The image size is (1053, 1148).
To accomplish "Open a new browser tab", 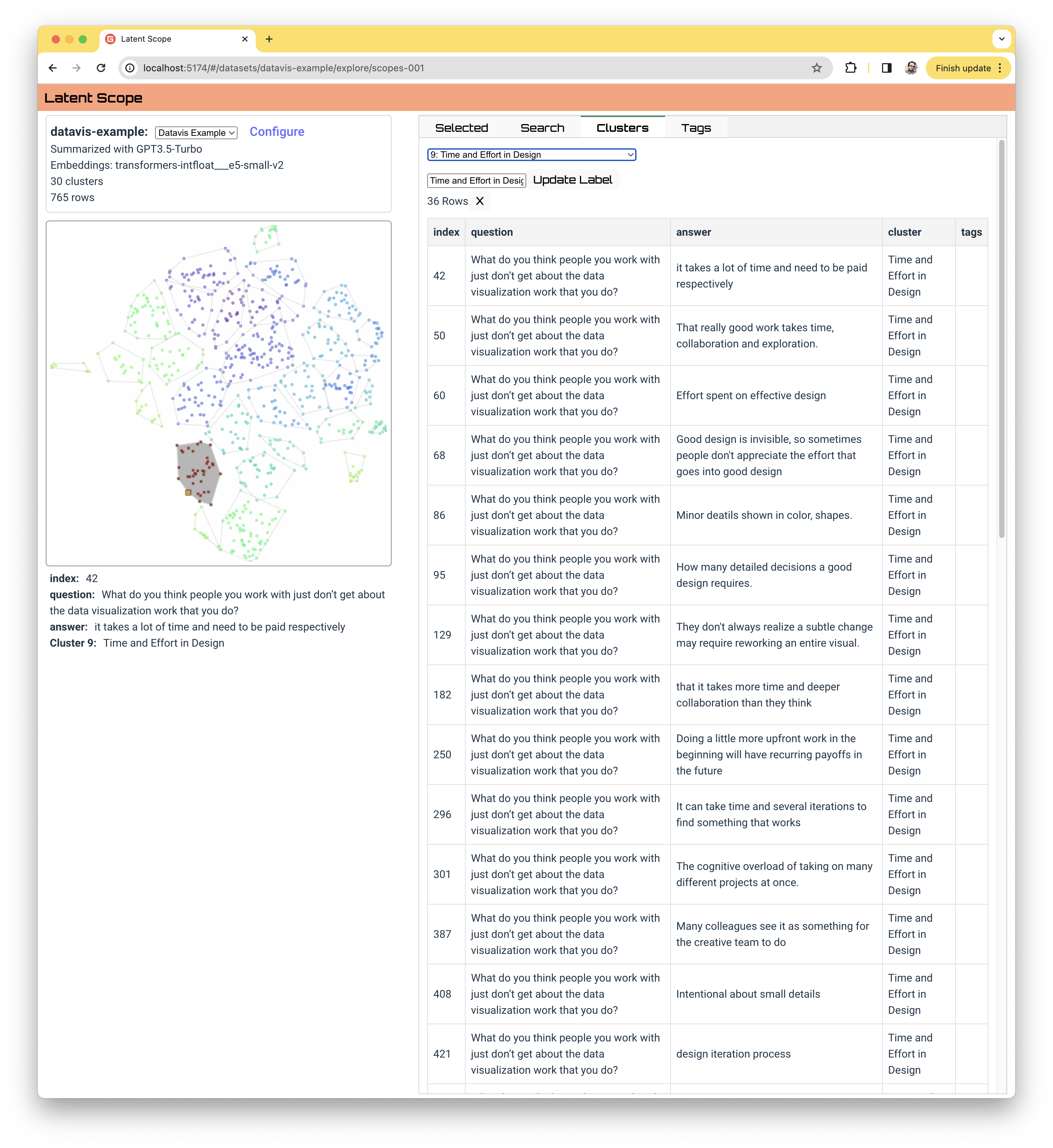I will point(269,39).
